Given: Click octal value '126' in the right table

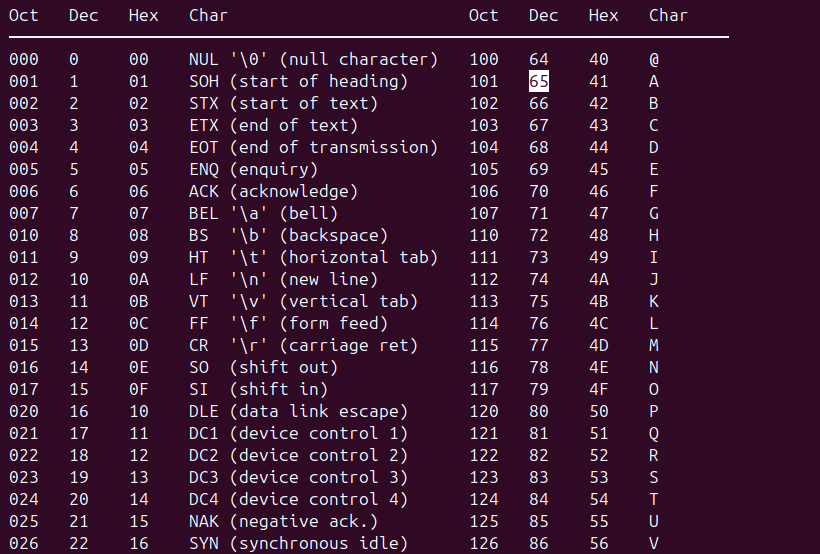Looking at the screenshot, I should click(x=484, y=543).
